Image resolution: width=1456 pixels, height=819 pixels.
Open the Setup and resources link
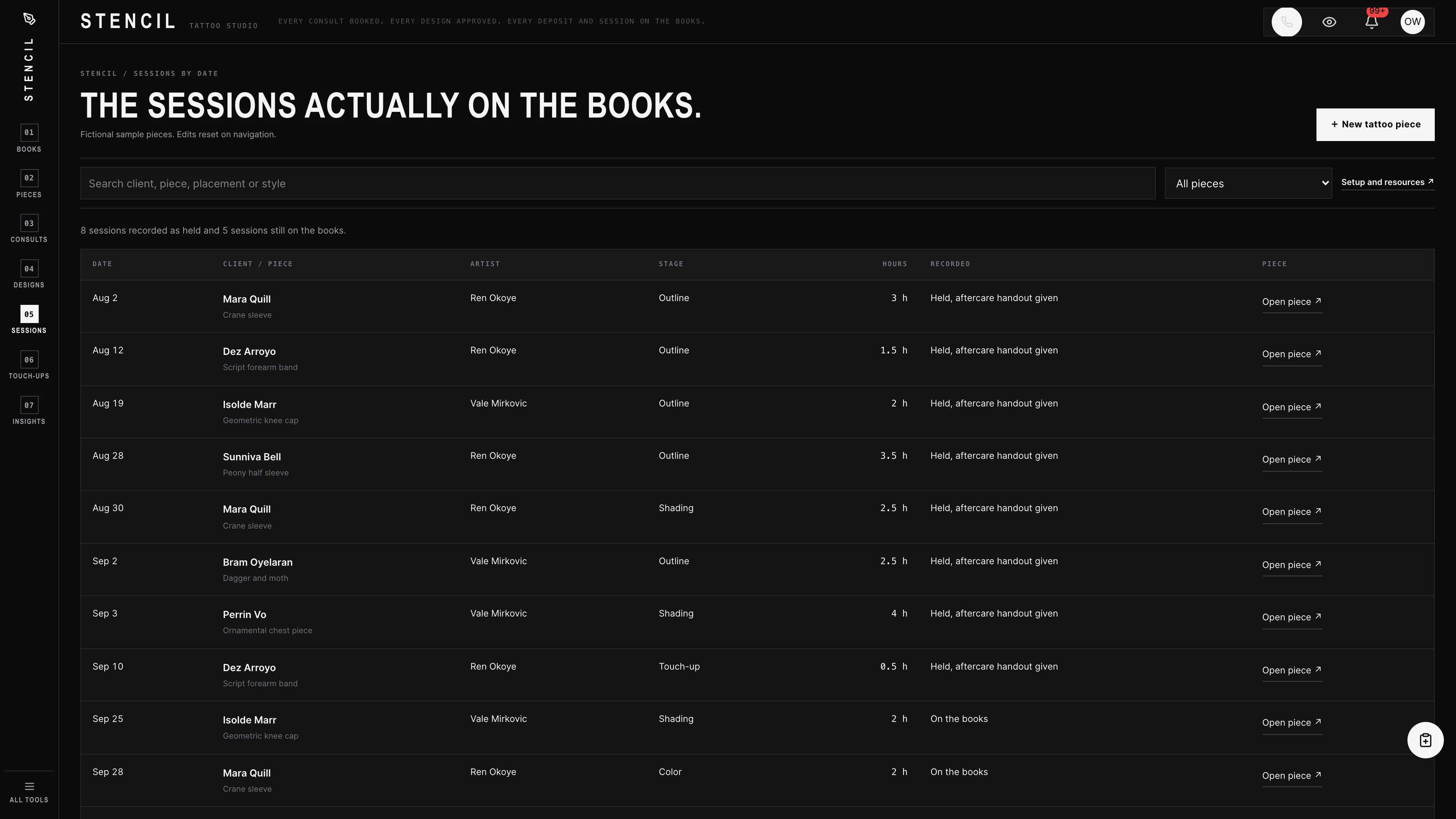[1387, 182]
